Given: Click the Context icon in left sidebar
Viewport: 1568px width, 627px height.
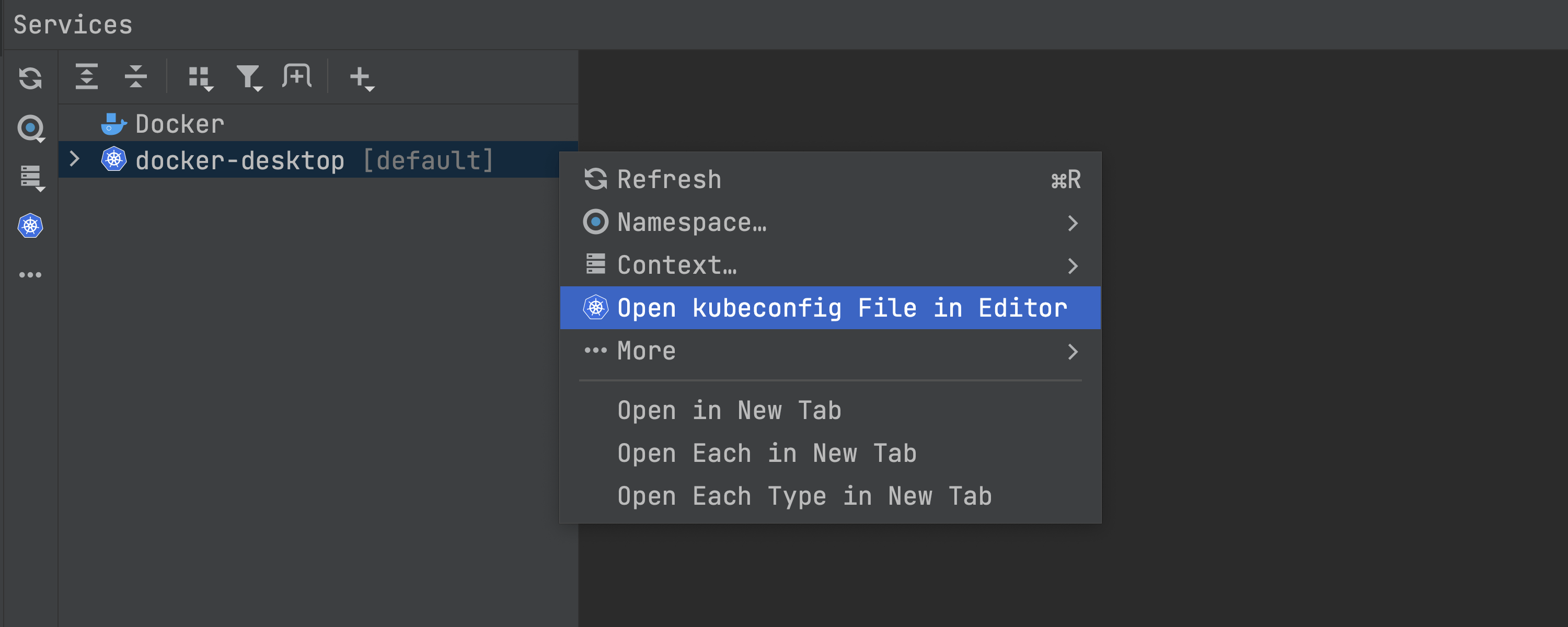Looking at the screenshot, I should click(31, 178).
